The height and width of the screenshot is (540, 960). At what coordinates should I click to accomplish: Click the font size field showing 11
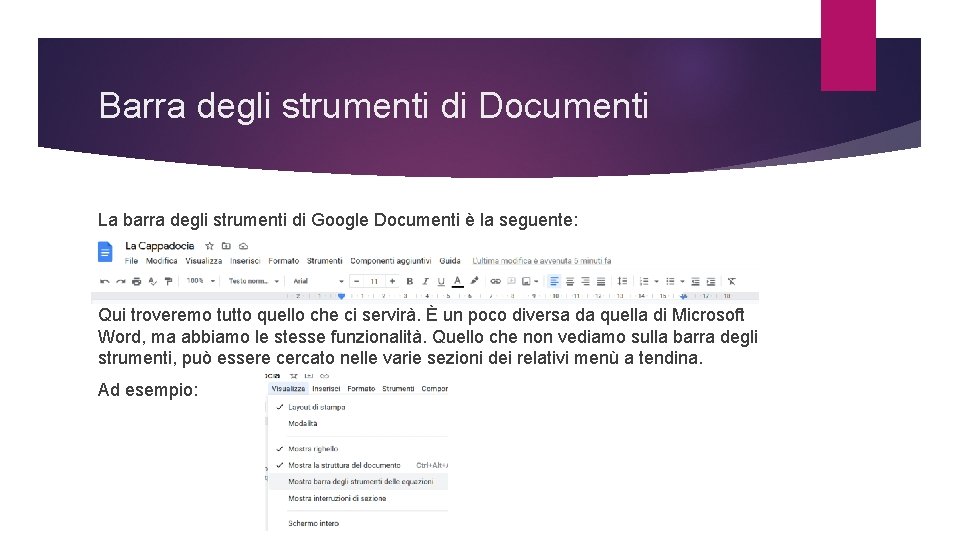374,282
